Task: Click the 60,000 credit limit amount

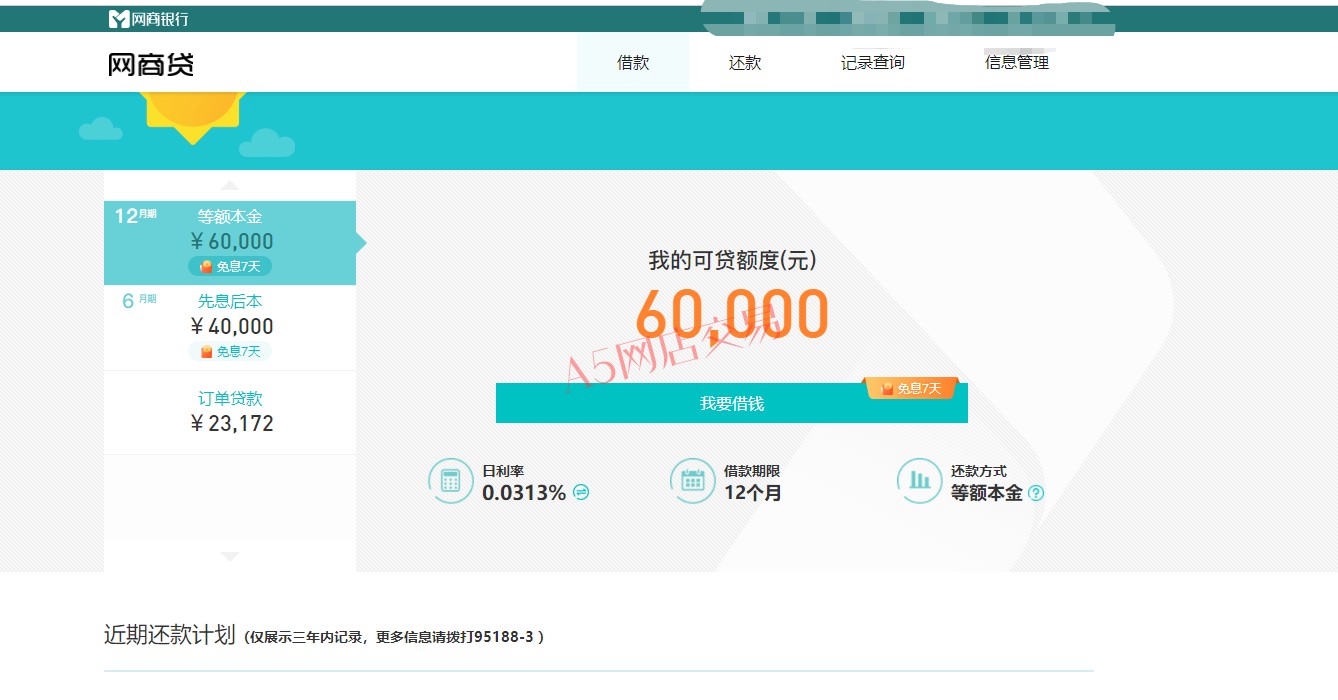Action: pyautogui.click(x=732, y=314)
